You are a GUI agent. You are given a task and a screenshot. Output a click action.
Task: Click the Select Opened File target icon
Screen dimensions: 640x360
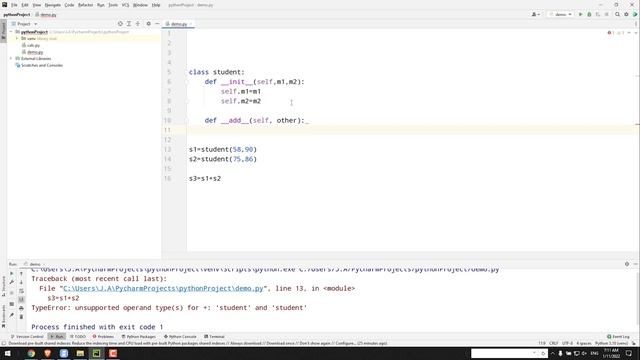click(x=120, y=24)
